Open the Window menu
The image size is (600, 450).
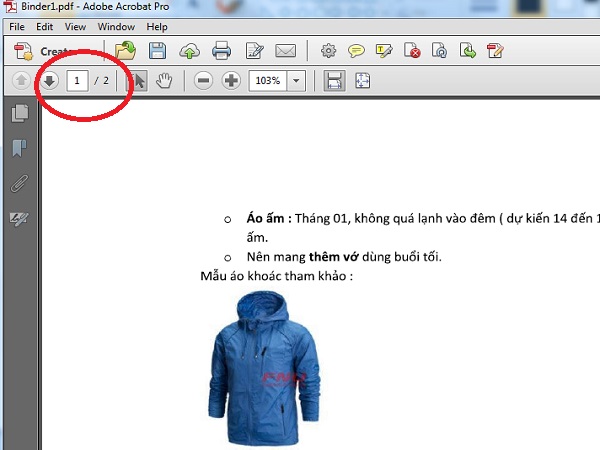[x=116, y=27]
